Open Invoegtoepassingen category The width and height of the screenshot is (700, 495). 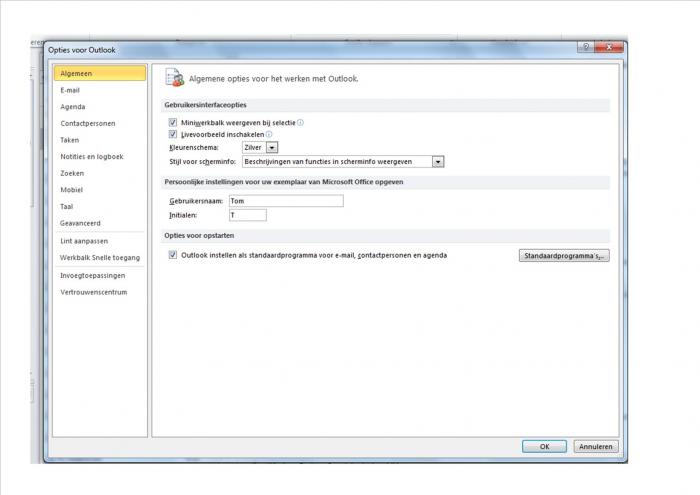93,275
